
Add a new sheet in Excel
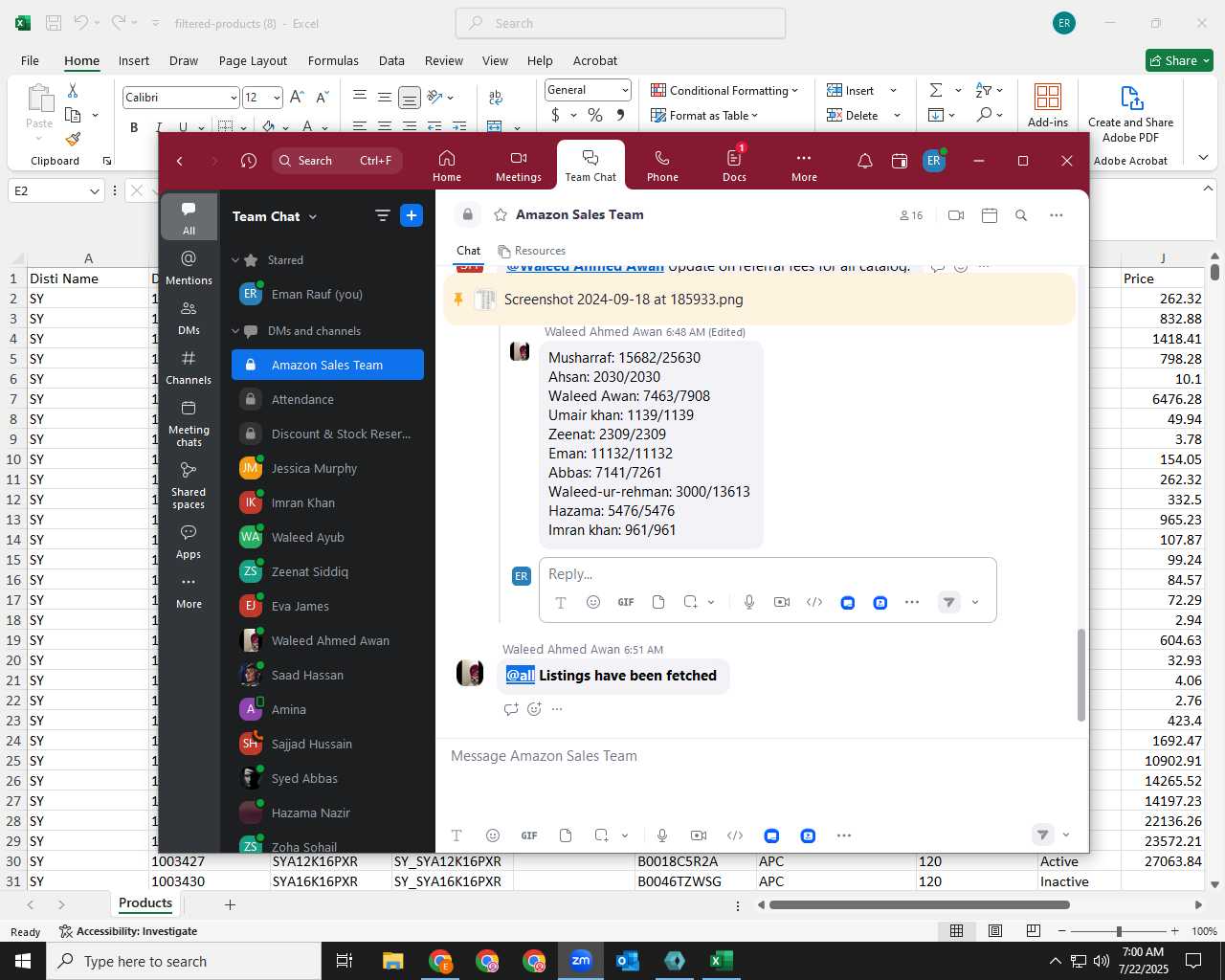coord(230,904)
